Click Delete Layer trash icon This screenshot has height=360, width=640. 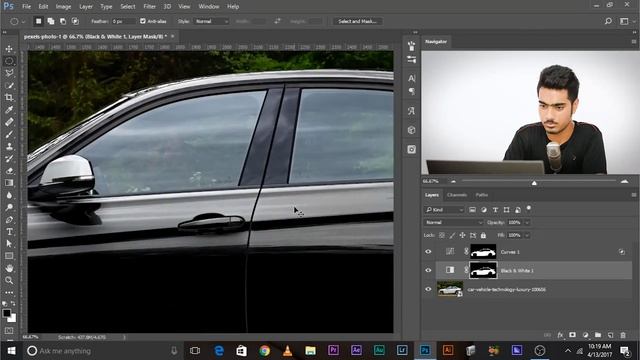pyautogui.click(x=623, y=335)
